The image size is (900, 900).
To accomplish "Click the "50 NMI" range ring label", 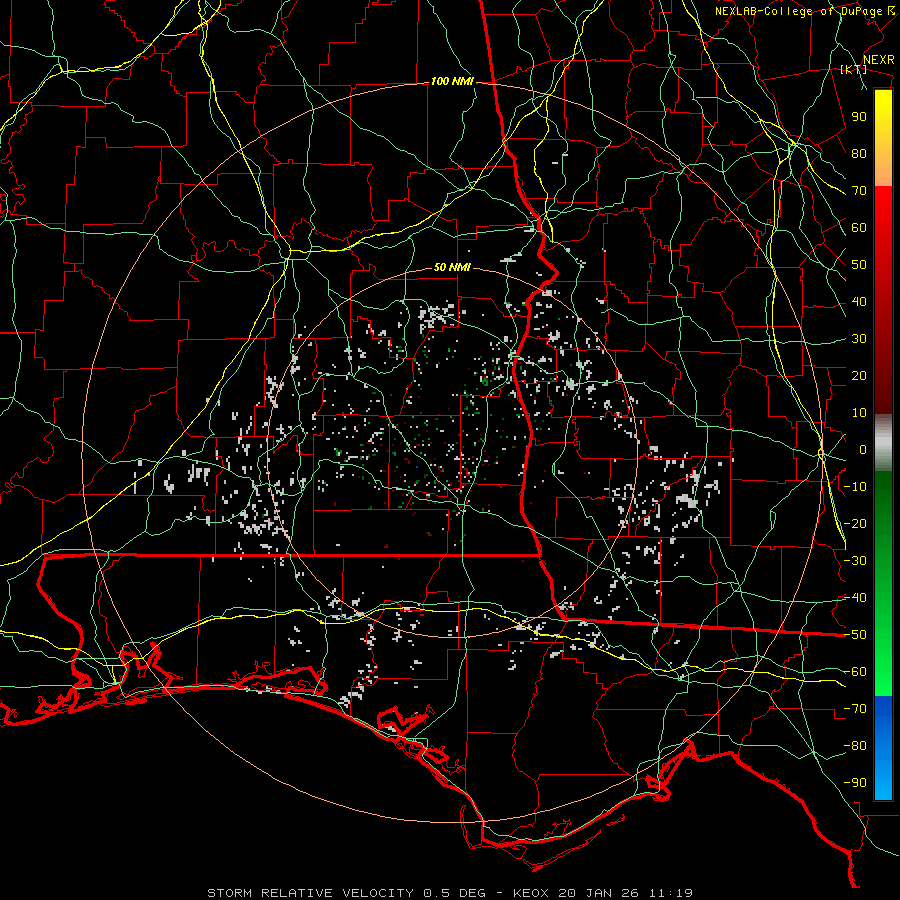I will [x=452, y=267].
